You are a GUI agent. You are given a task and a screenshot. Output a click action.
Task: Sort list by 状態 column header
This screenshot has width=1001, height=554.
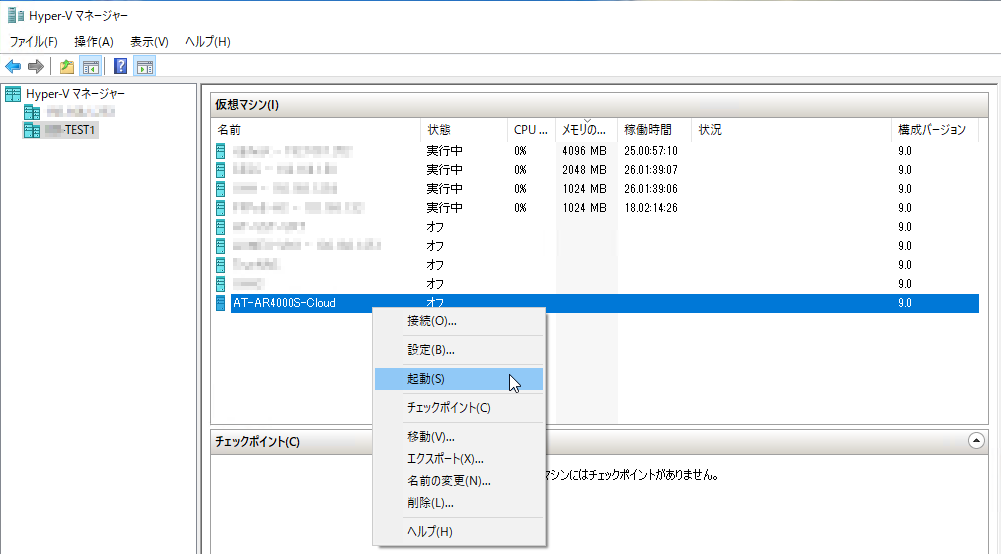tap(440, 130)
